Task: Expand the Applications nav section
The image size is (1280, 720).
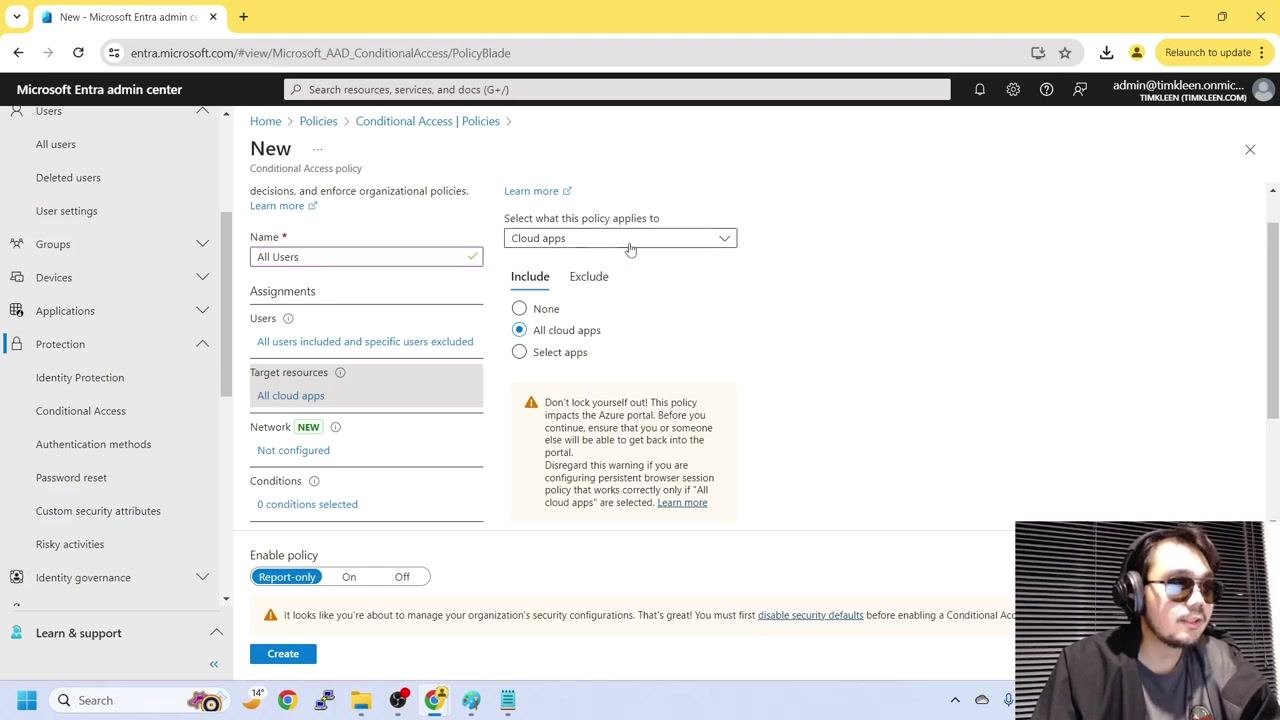Action: point(202,311)
